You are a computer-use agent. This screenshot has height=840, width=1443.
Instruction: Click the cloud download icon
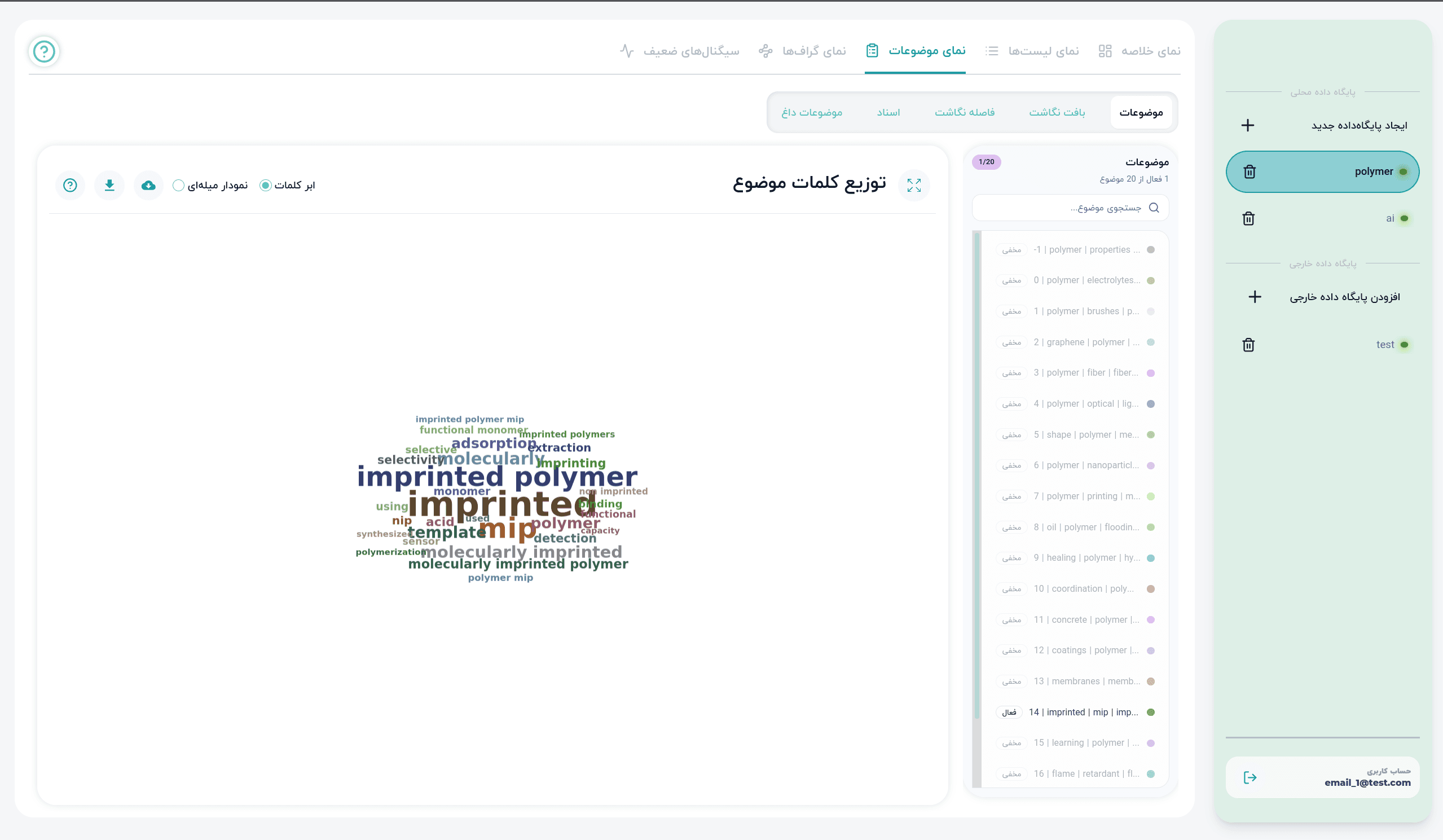tap(148, 185)
